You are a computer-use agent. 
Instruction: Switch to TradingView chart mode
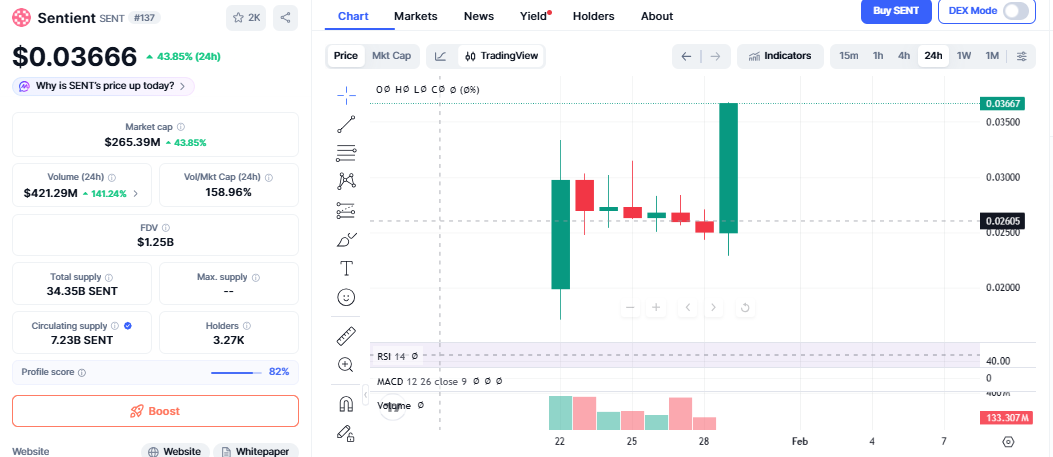(501, 56)
